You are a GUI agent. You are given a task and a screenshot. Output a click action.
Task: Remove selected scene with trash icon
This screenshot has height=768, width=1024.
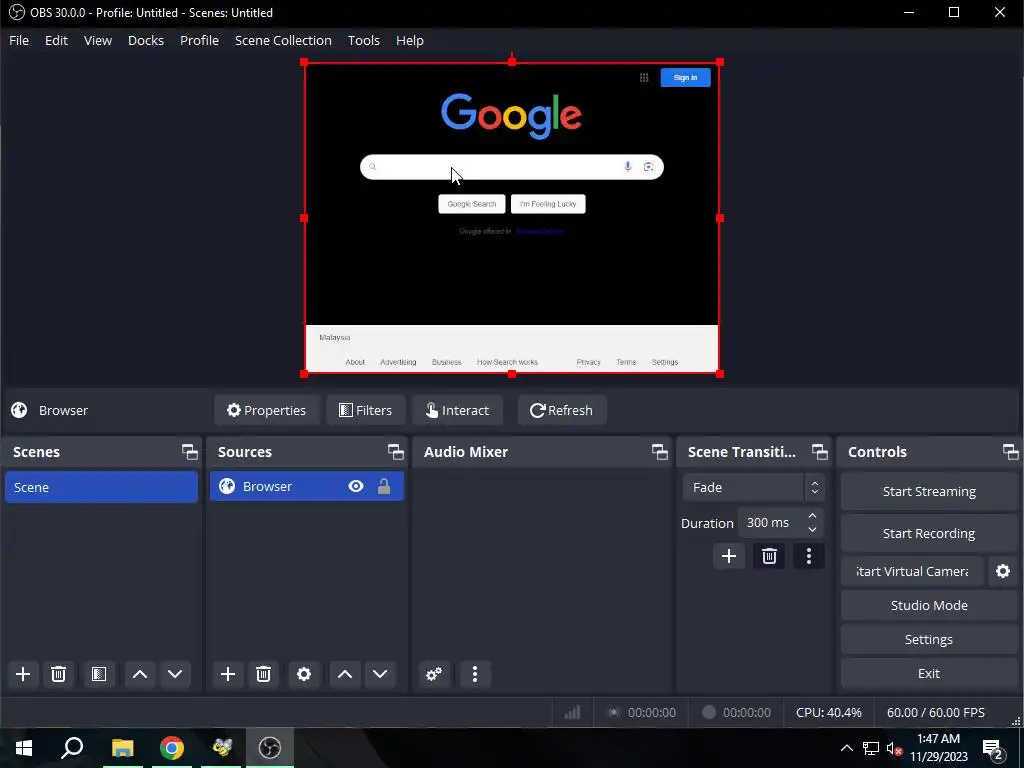[x=58, y=674]
